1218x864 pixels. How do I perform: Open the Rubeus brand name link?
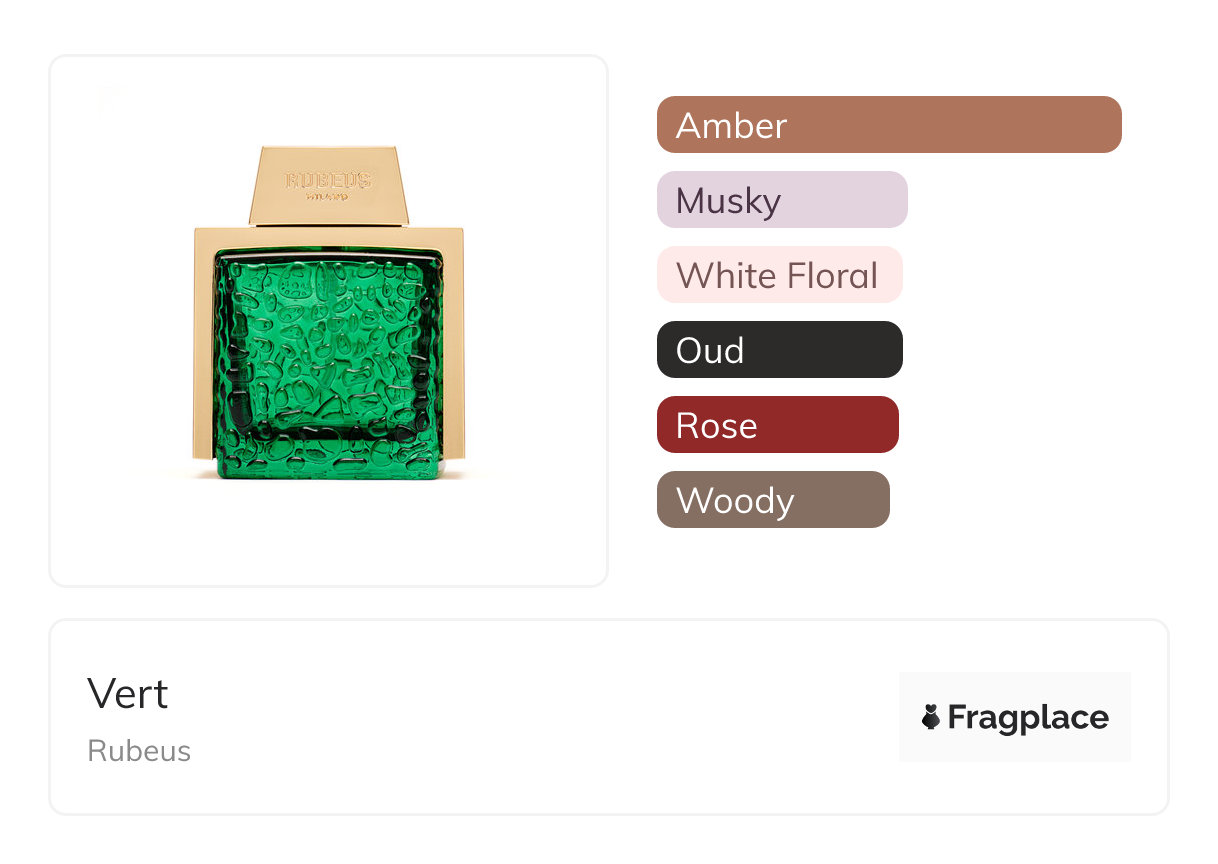point(139,751)
